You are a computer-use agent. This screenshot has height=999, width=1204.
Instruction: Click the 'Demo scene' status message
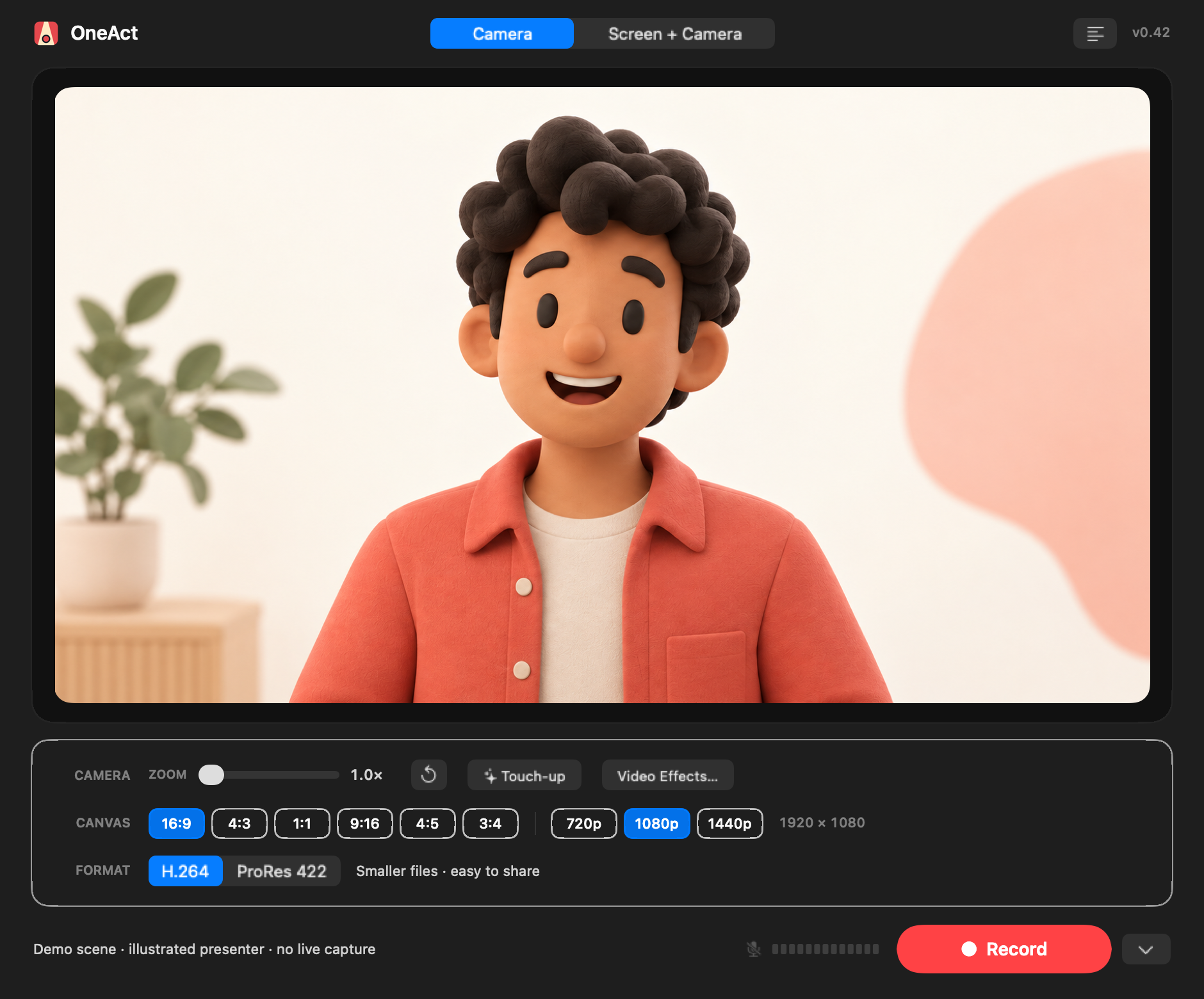pyautogui.click(x=204, y=949)
